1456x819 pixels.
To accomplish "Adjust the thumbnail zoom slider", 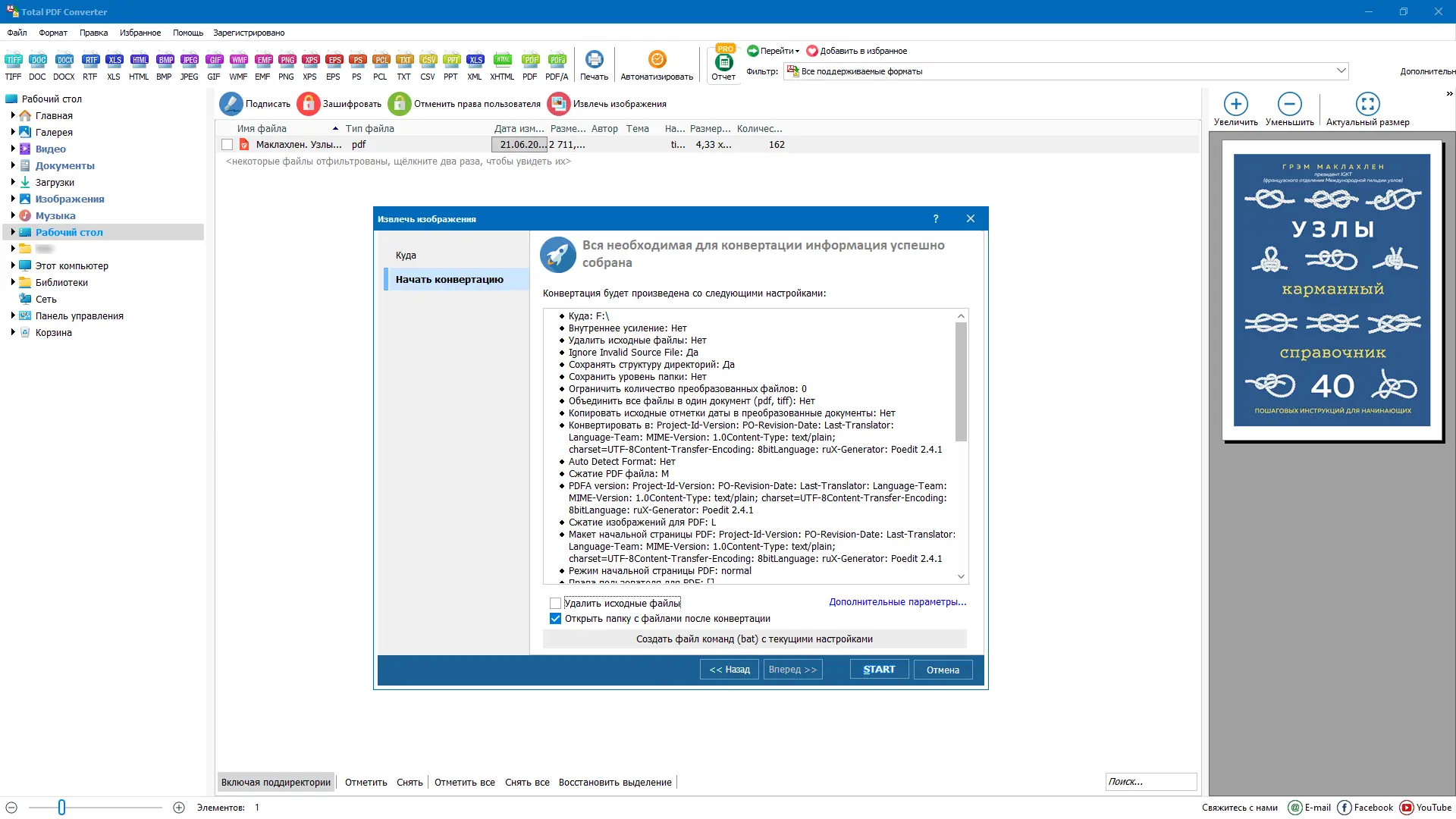I will click(62, 808).
